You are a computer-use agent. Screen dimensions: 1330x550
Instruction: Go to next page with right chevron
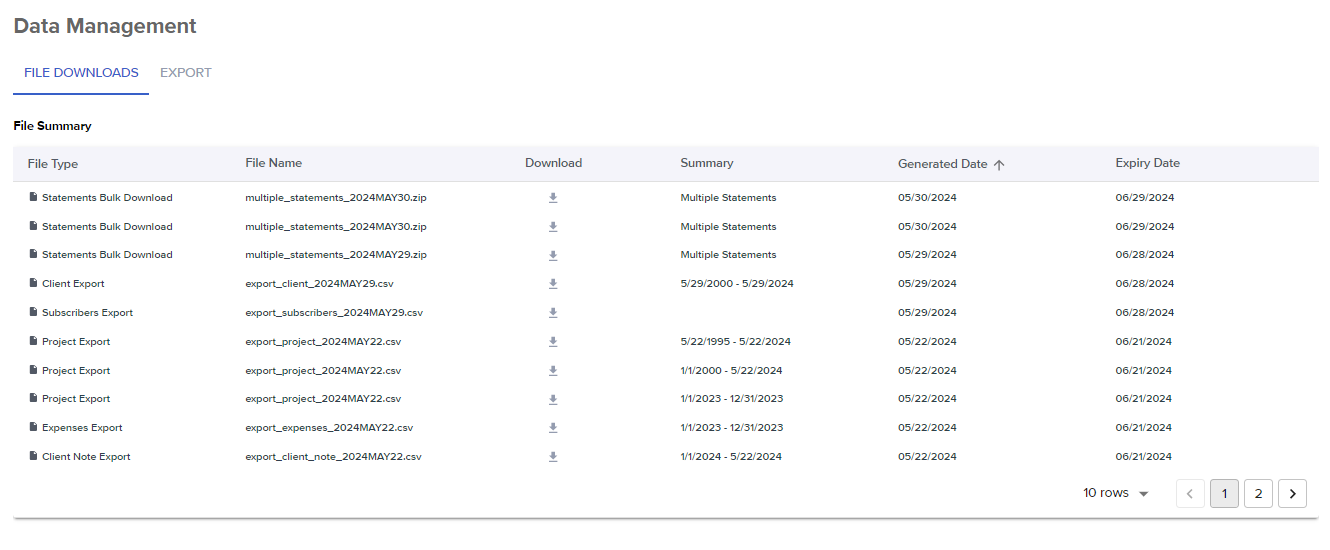coord(1292,493)
